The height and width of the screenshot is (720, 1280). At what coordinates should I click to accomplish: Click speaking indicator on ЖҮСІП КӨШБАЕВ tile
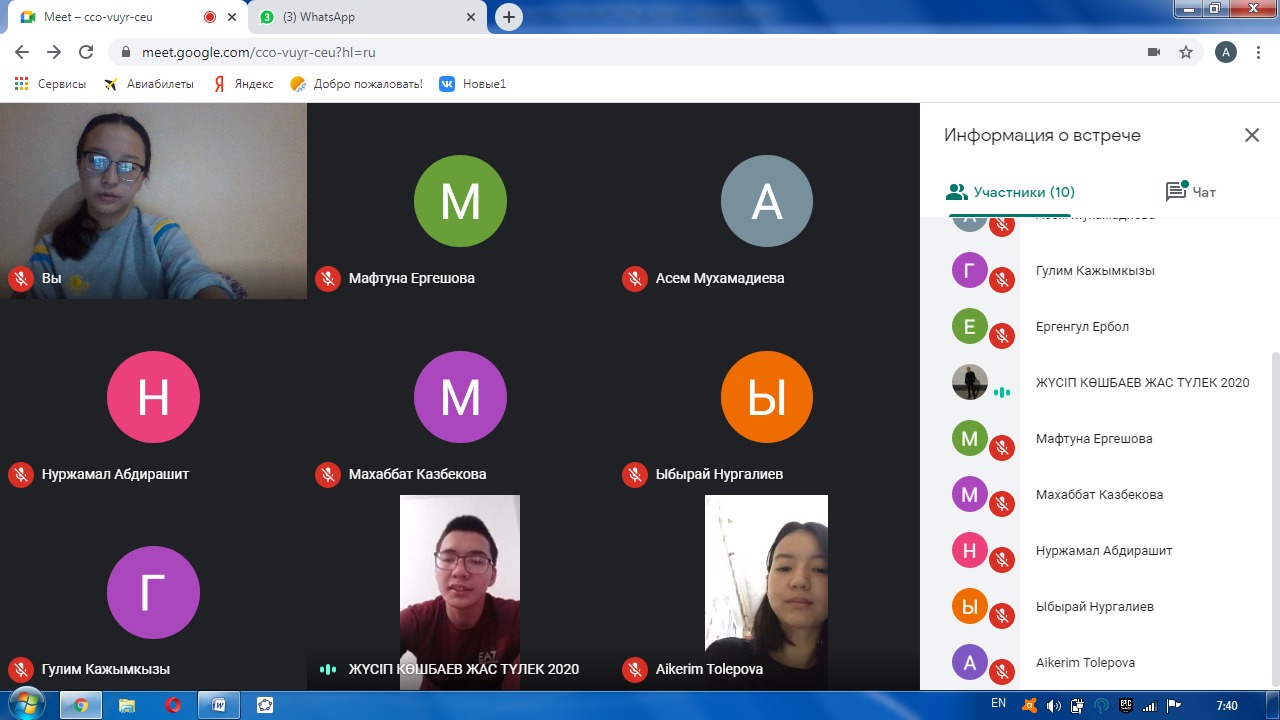pos(328,670)
